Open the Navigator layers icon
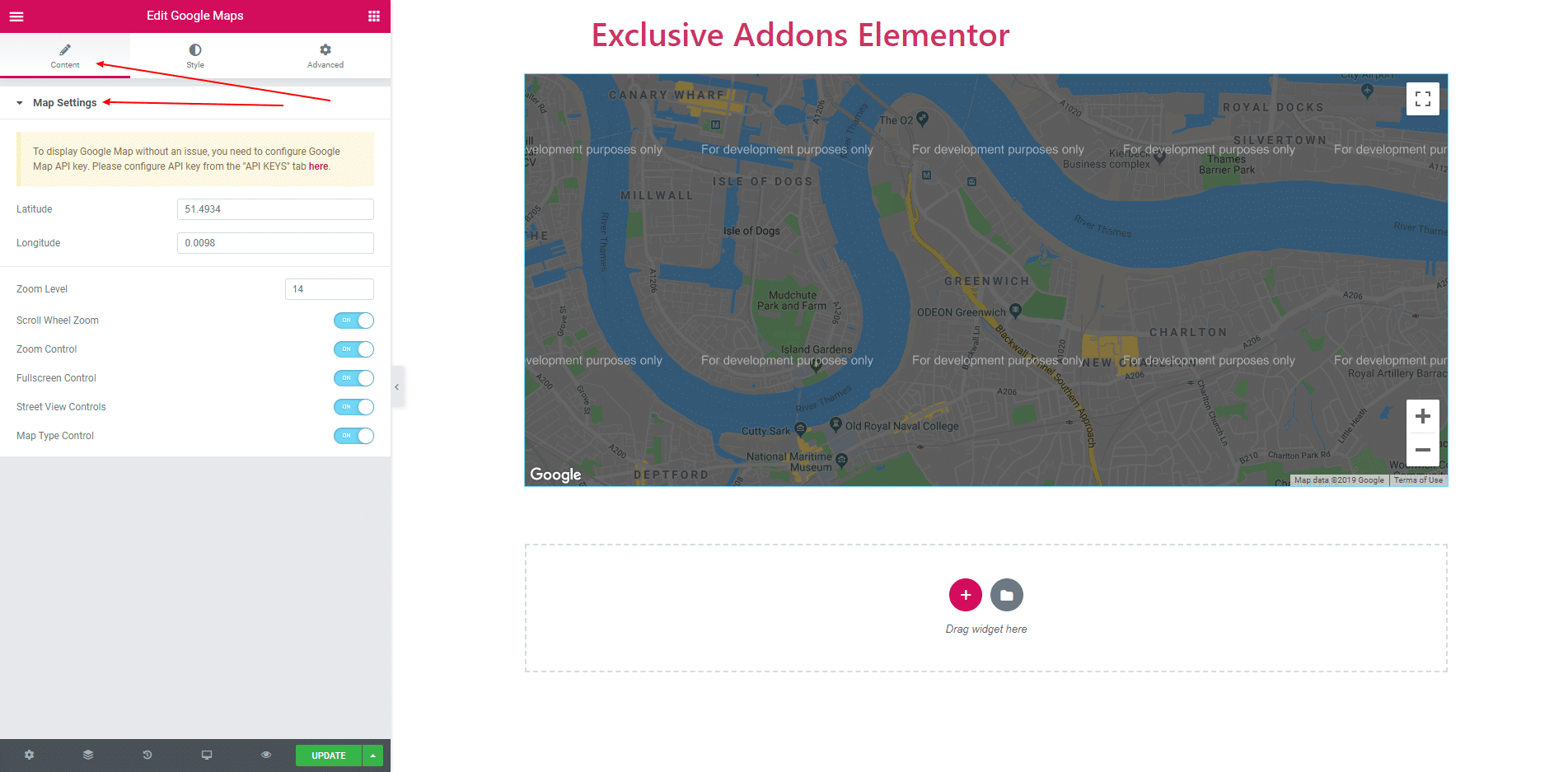The width and height of the screenshot is (1568, 772). pos(88,755)
